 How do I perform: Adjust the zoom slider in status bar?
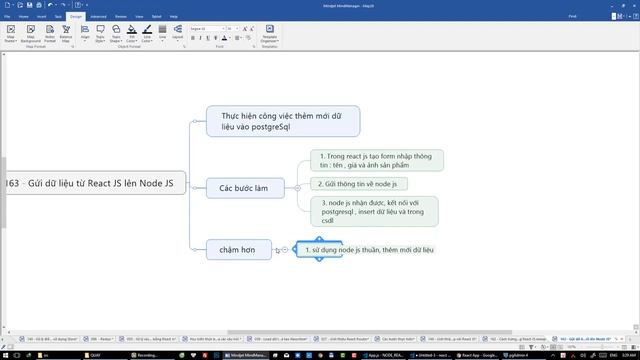coord(601,347)
